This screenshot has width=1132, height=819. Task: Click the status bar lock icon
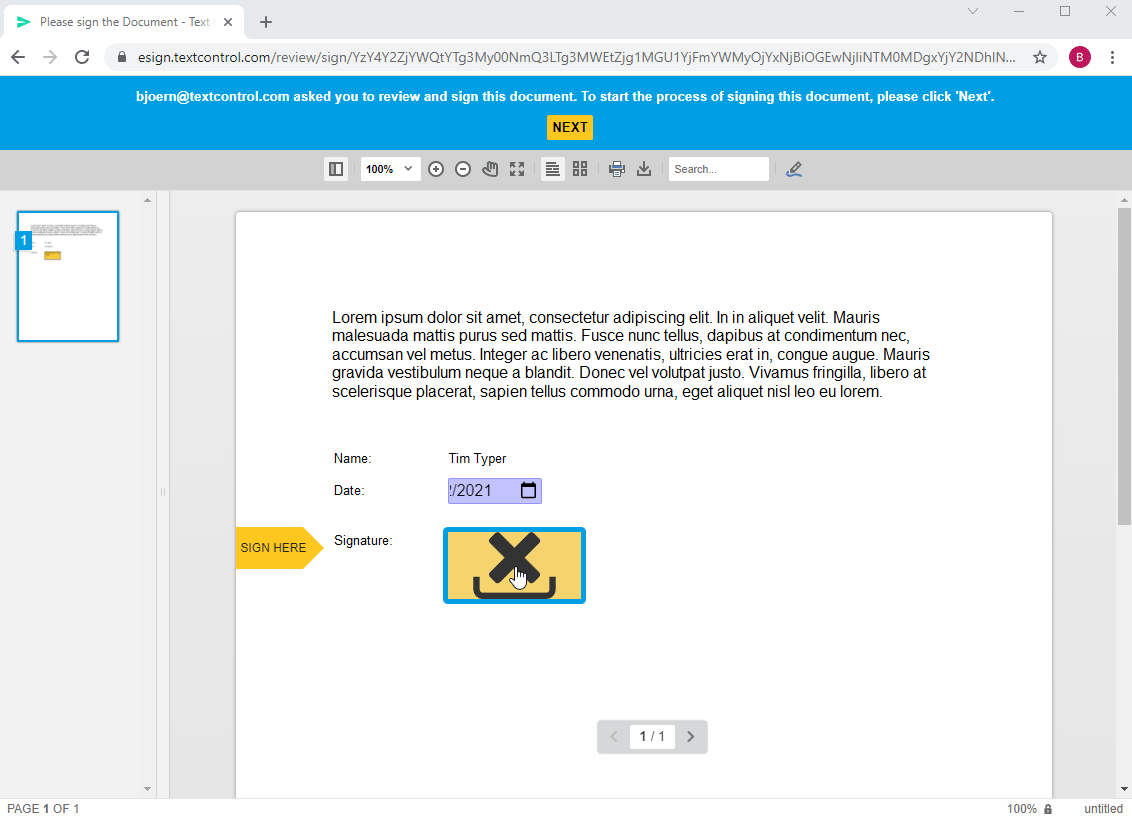point(1048,809)
